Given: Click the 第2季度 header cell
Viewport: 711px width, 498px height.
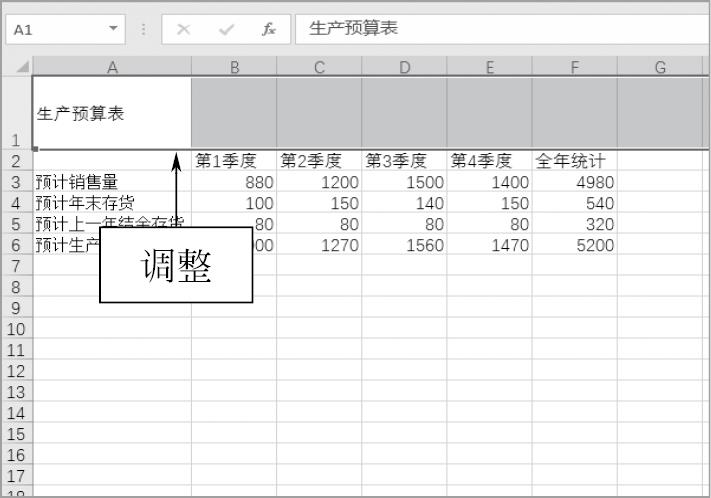Looking at the screenshot, I should (319, 161).
